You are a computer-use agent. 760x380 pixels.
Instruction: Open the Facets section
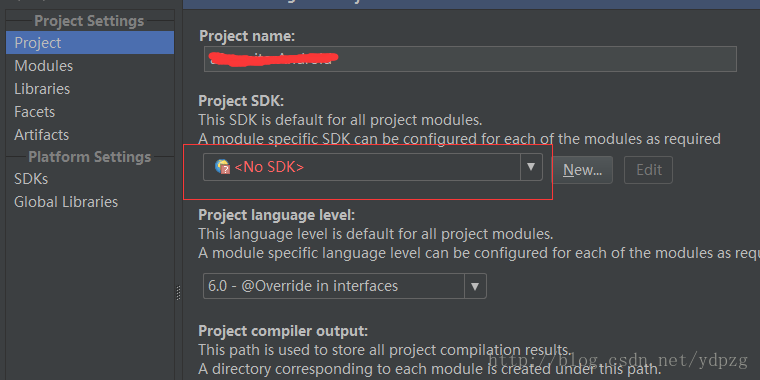coord(34,112)
